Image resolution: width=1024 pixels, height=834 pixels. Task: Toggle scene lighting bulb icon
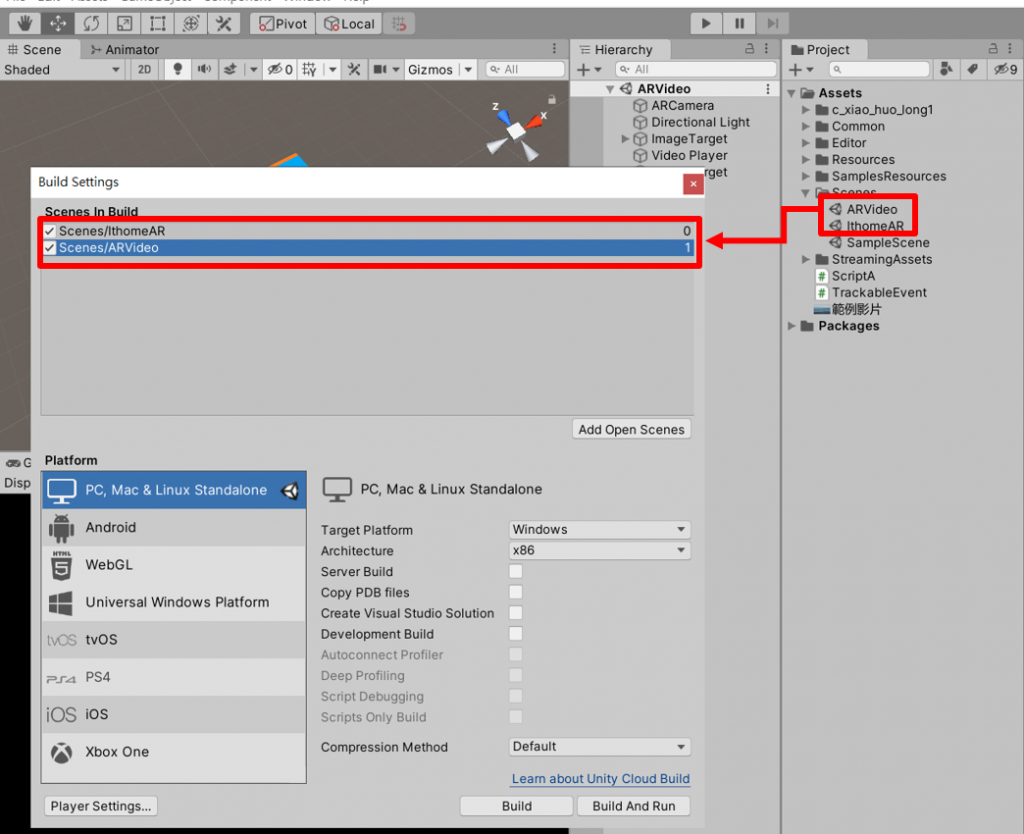177,69
